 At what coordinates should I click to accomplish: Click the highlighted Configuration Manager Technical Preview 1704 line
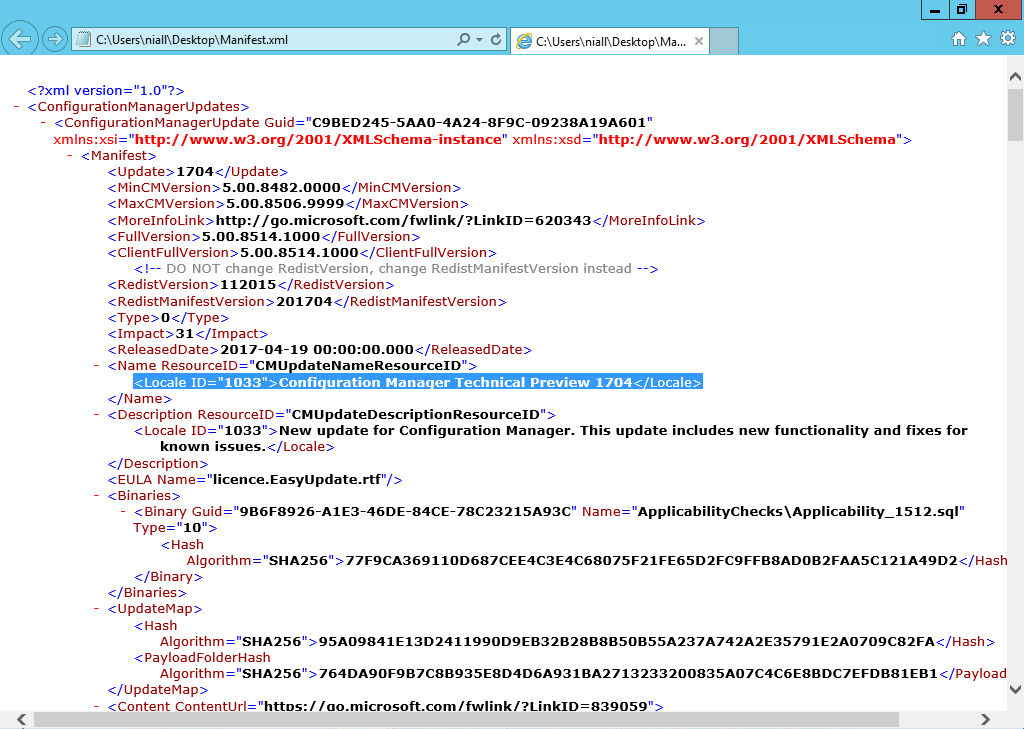pos(418,383)
